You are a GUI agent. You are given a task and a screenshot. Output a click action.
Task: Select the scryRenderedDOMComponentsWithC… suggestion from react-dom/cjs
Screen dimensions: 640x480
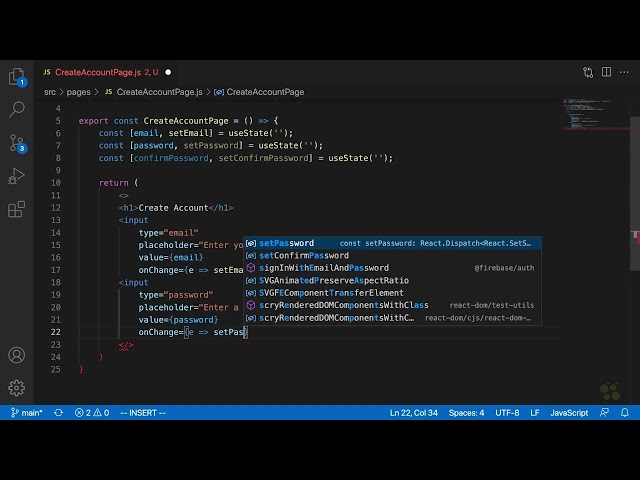point(393,318)
